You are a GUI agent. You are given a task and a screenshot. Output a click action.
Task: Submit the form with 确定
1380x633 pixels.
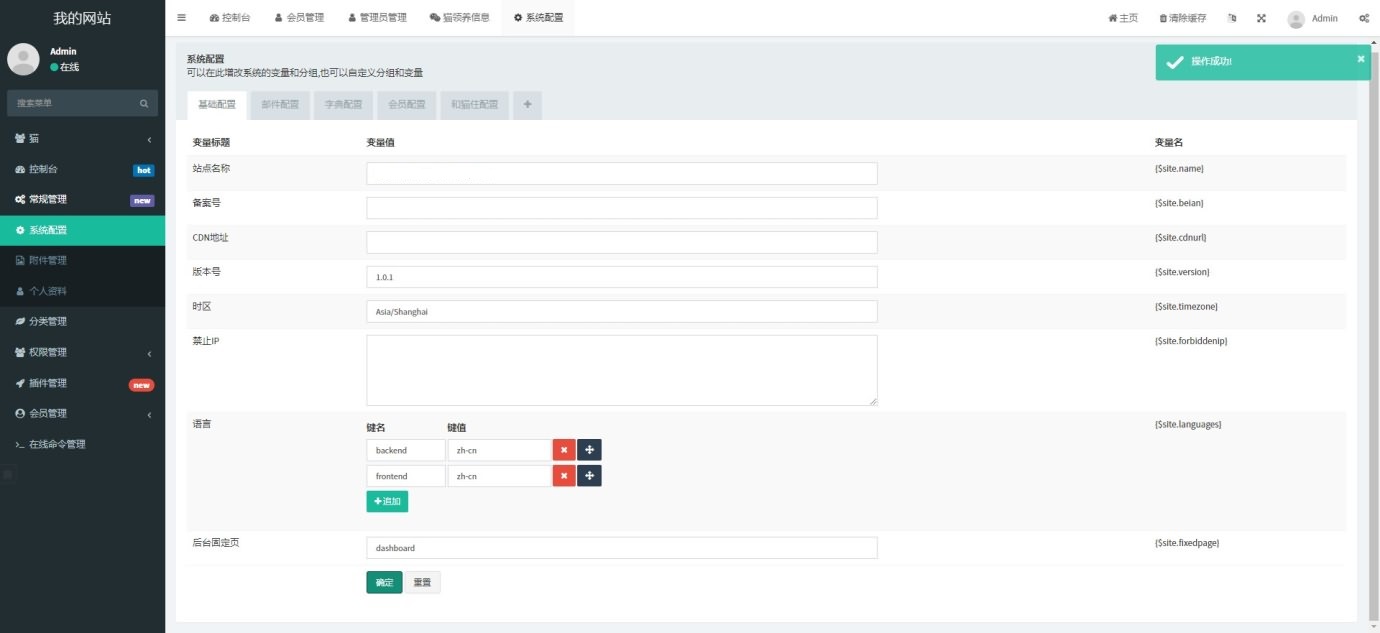point(384,582)
